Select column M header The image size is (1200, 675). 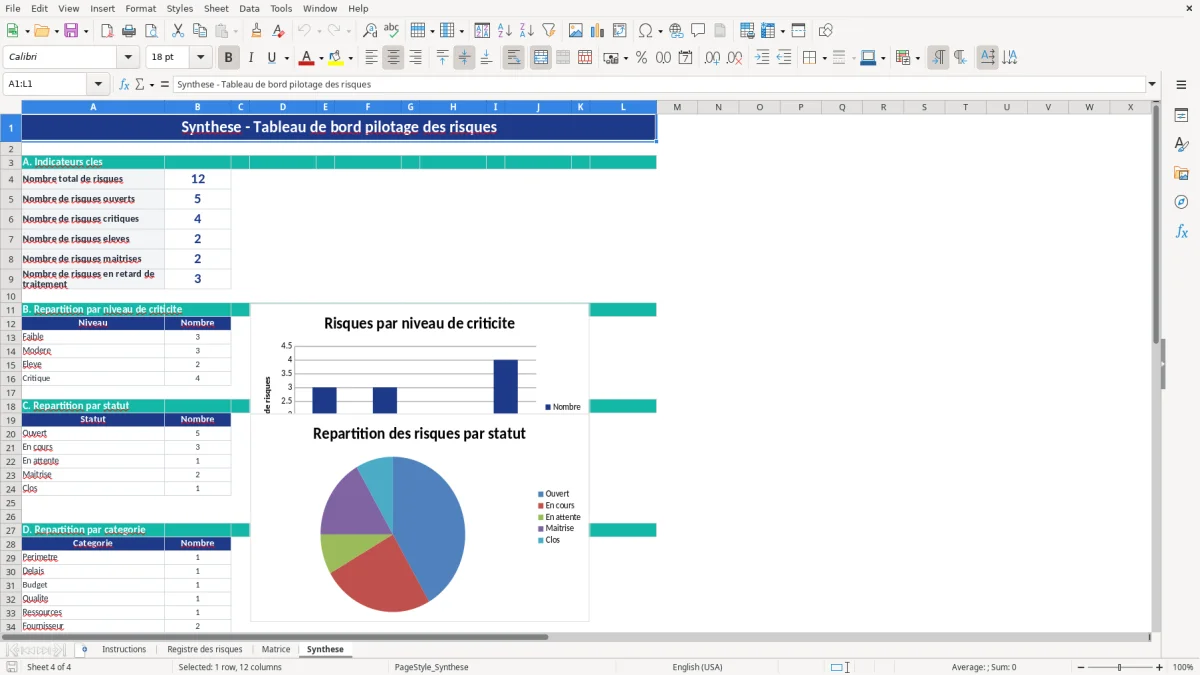tap(677, 107)
